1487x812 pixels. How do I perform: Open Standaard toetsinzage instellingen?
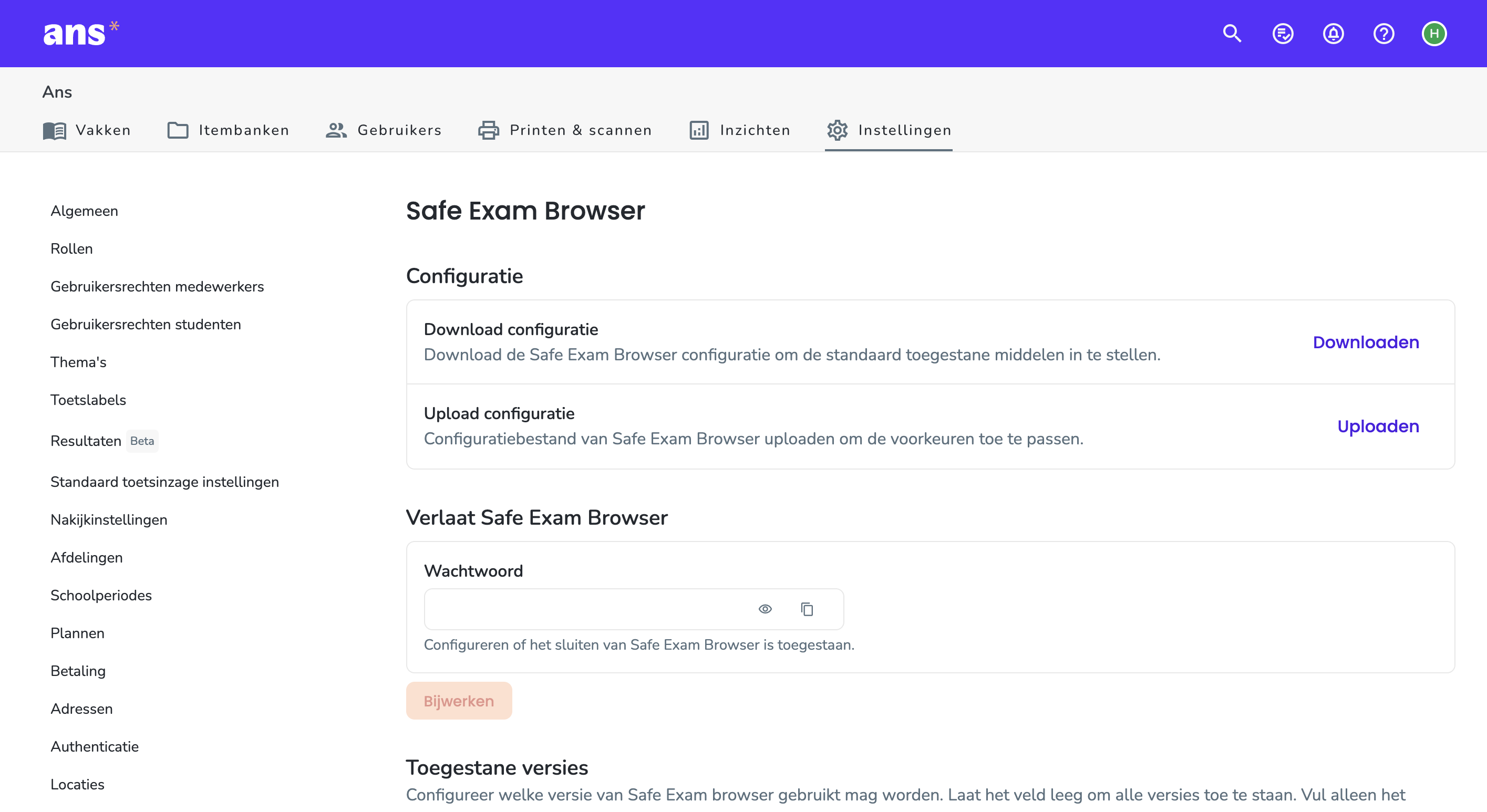(x=164, y=482)
